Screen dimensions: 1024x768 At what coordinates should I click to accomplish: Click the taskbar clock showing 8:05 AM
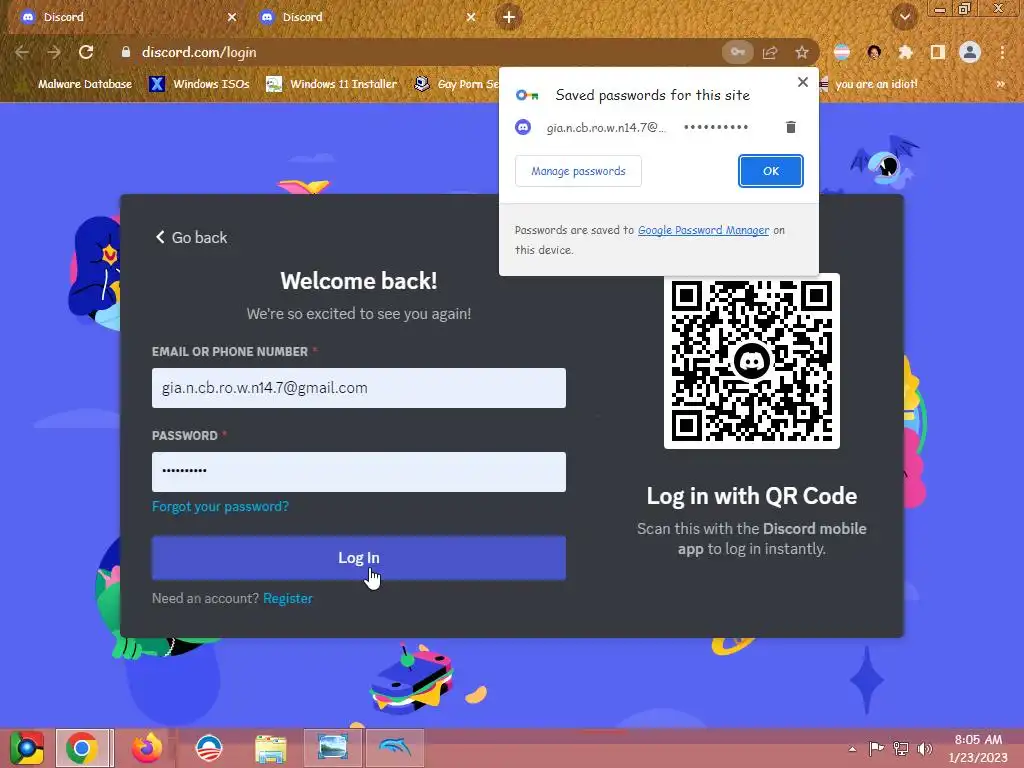[978, 748]
